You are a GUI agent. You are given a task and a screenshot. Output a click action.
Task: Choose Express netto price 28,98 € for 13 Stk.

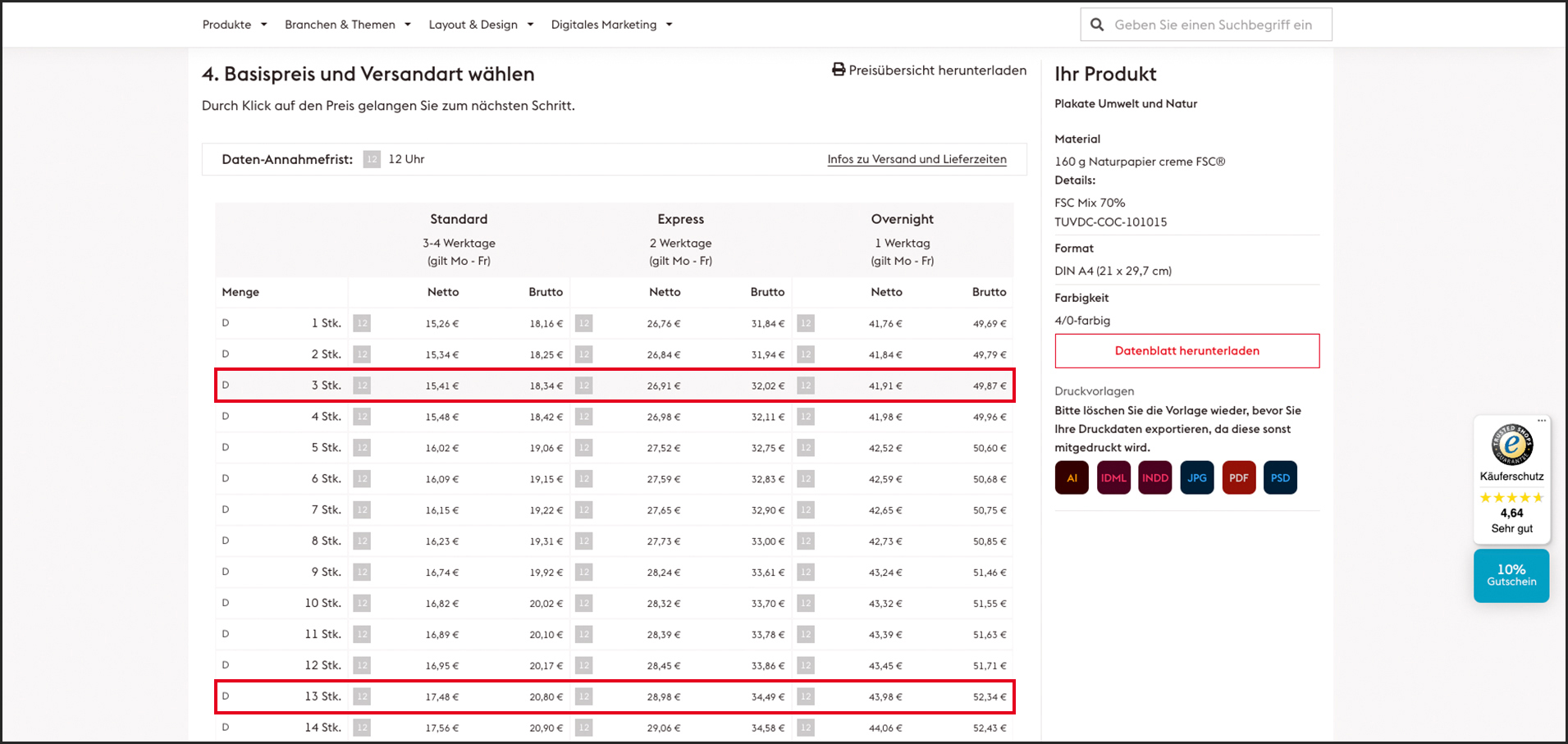tap(663, 697)
